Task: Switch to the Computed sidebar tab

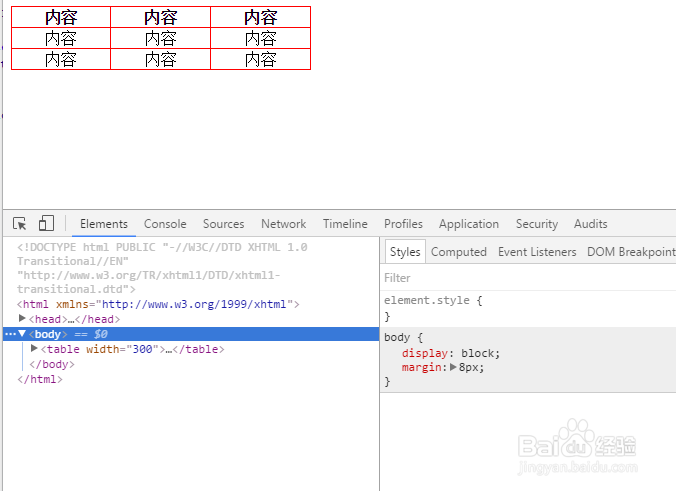Action: click(x=459, y=252)
